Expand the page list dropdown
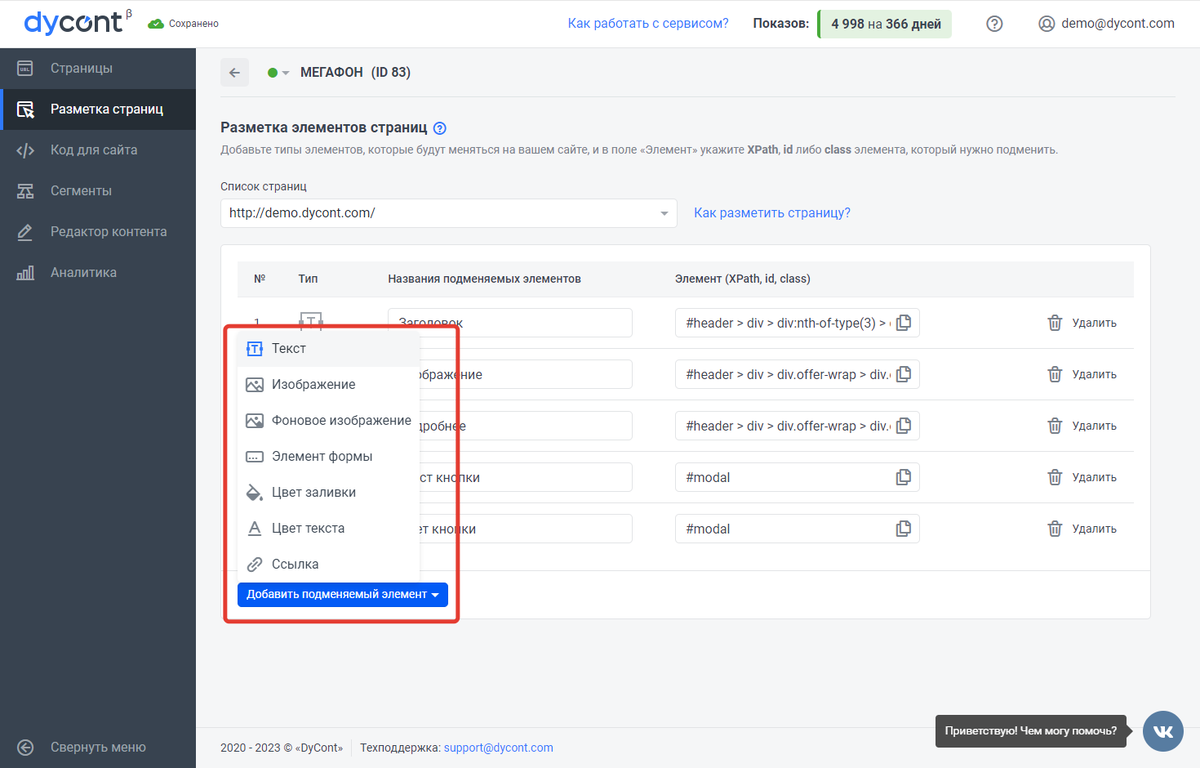Image resolution: width=1200 pixels, height=768 pixels. click(664, 213)
